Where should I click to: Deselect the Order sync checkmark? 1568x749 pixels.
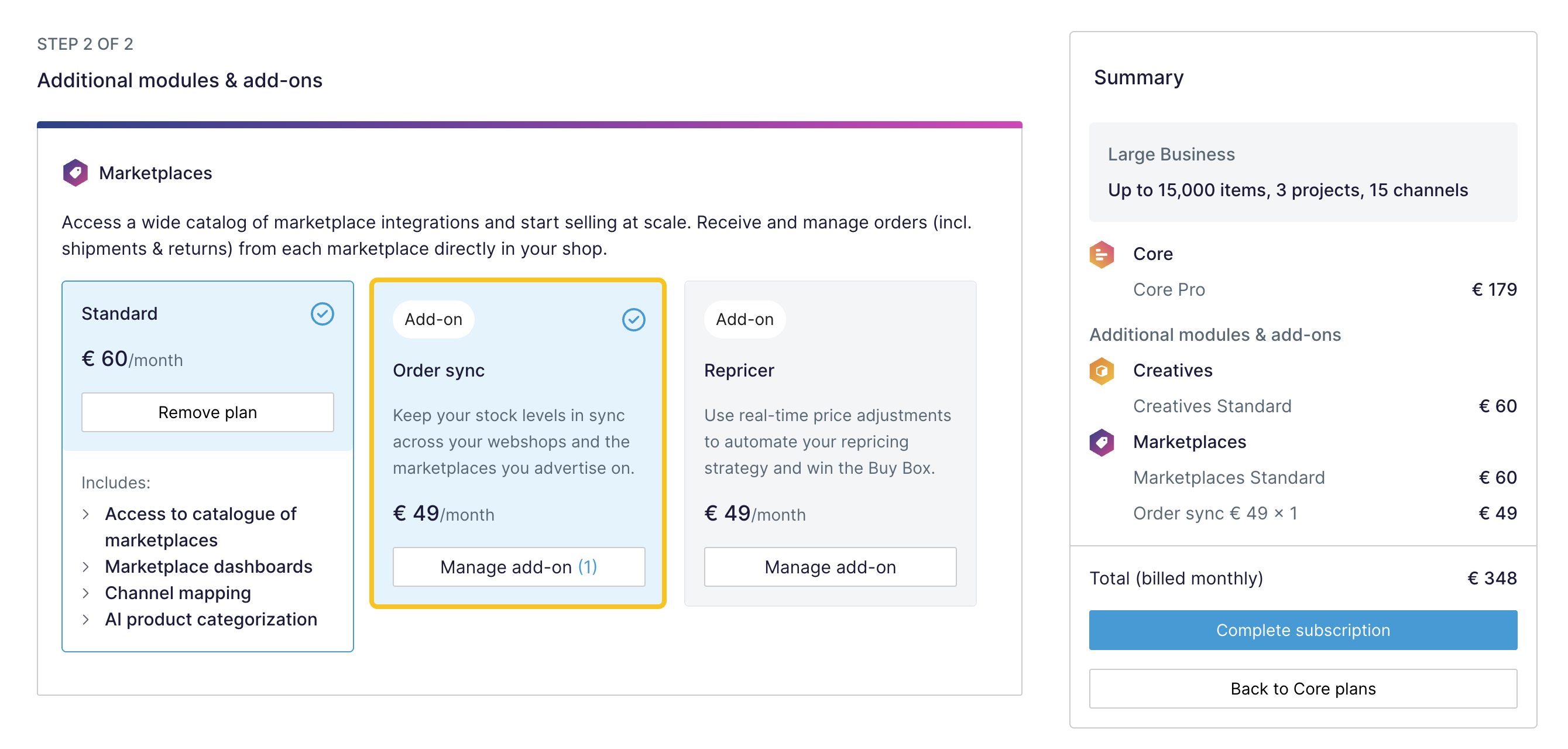click(x=634, y=319)
